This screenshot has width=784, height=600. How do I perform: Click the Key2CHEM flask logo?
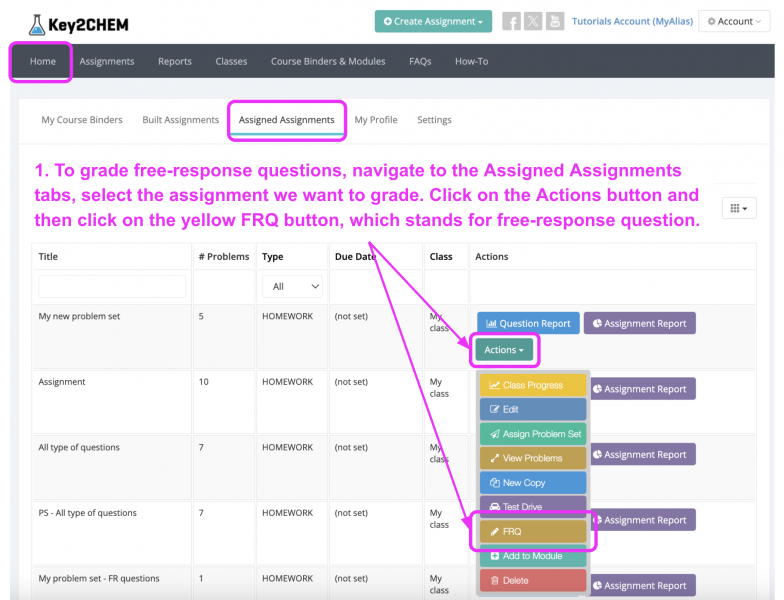point(38,23)
